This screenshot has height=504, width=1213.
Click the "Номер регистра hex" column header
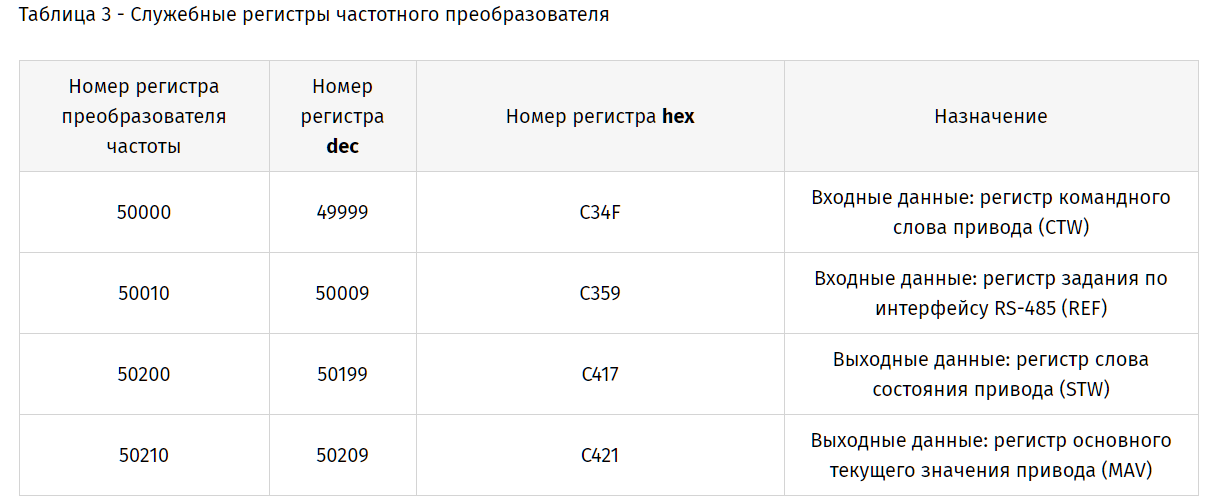tap(600, 116)
